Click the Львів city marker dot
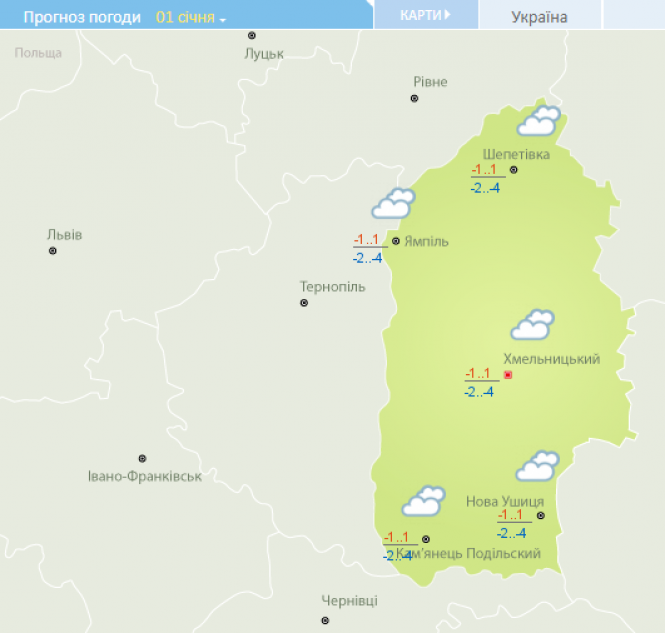 point(53,251)
